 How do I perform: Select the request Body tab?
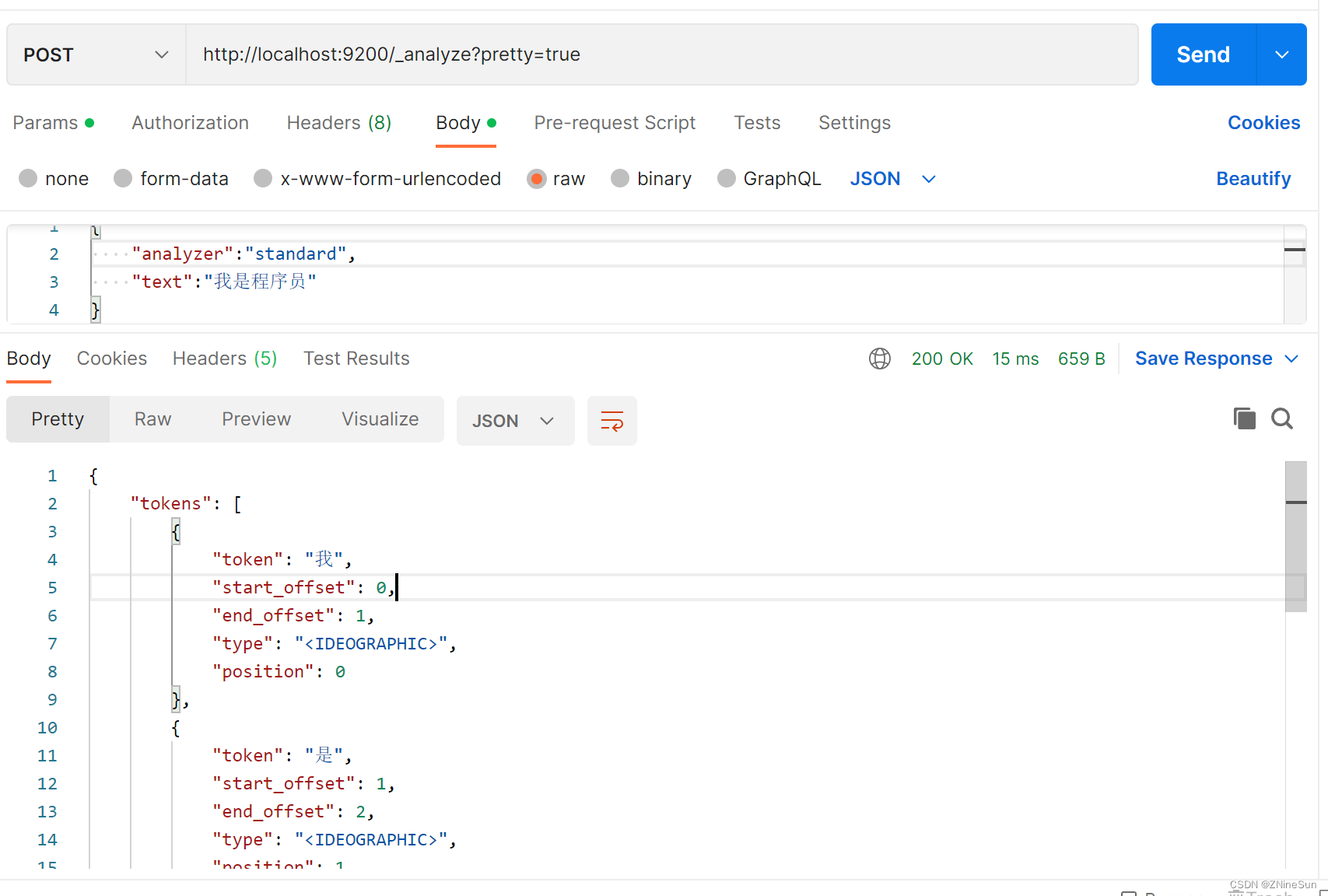pyautogui.click(x=466, y=123)
